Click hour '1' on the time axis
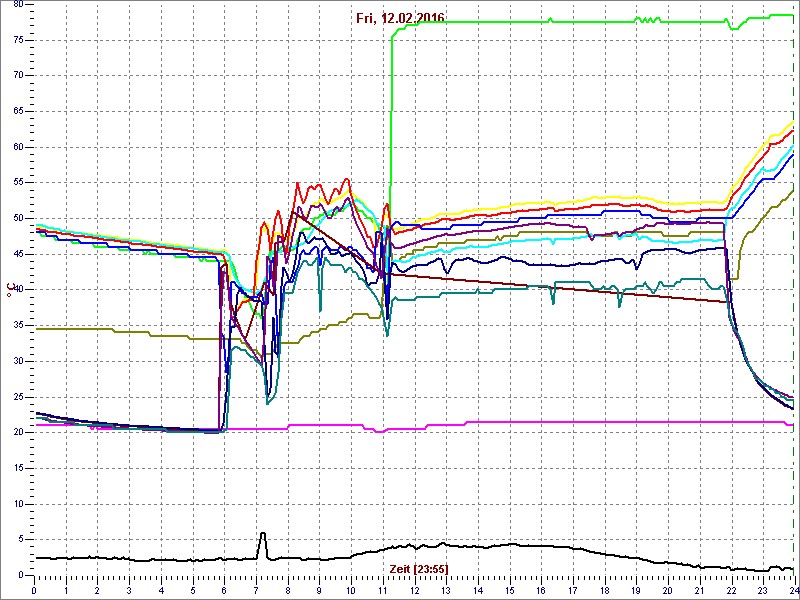This screenshot has width=800, height=600. 66,590
